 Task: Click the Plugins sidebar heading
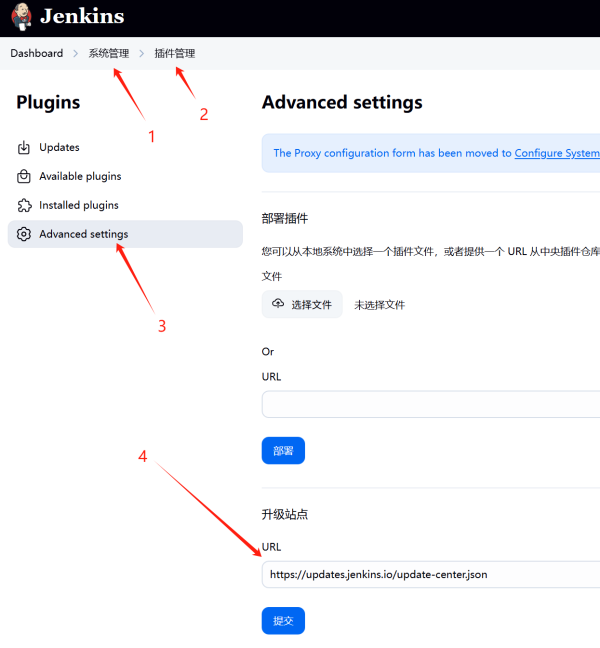click(x=48, y=102)
